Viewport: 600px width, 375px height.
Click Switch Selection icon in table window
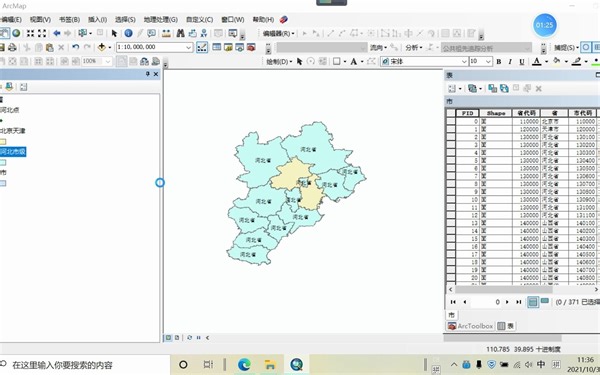504,88
